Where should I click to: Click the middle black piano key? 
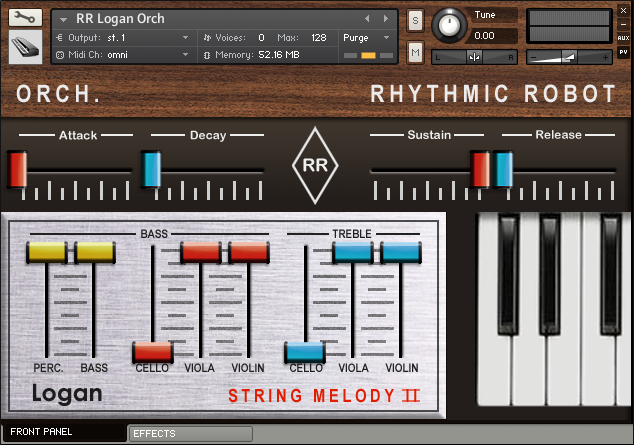tap(550, 274)
